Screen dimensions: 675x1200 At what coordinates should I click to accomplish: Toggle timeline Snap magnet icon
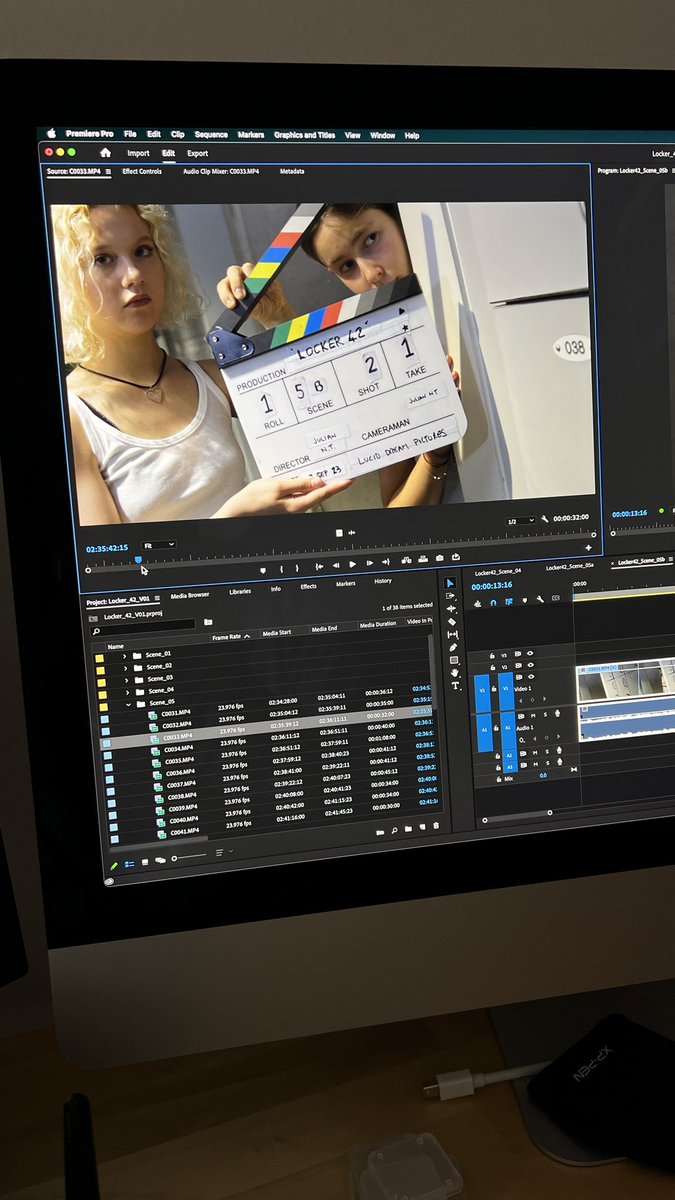(493, 603)
